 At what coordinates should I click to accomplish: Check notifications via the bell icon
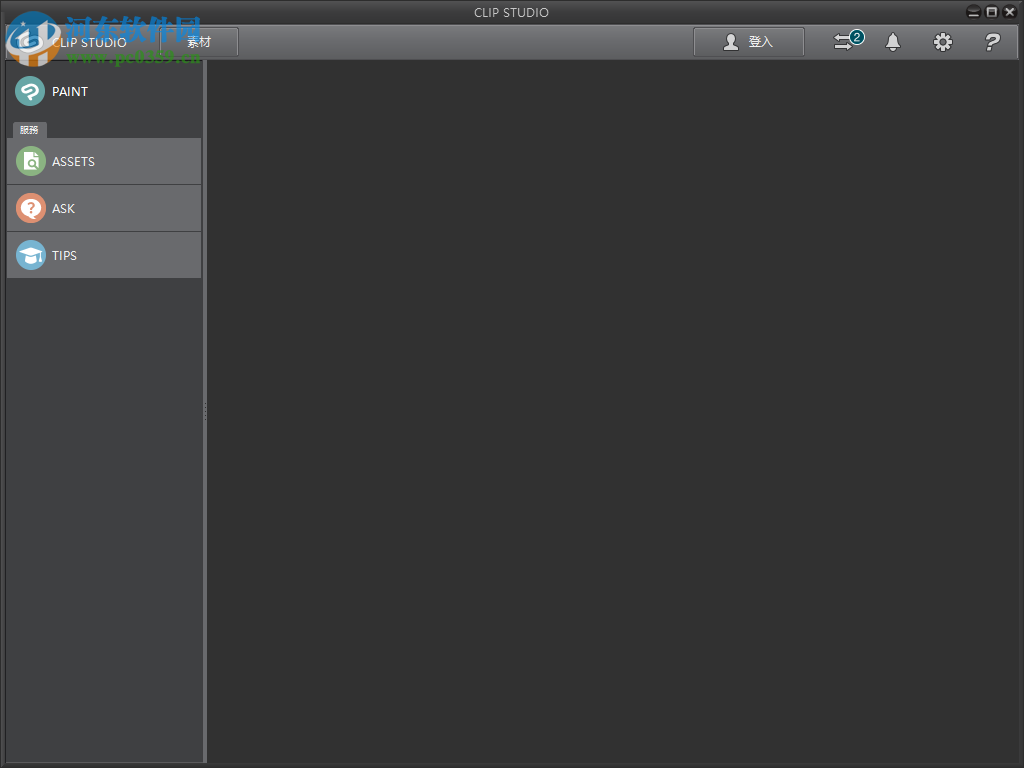(893, 42)
